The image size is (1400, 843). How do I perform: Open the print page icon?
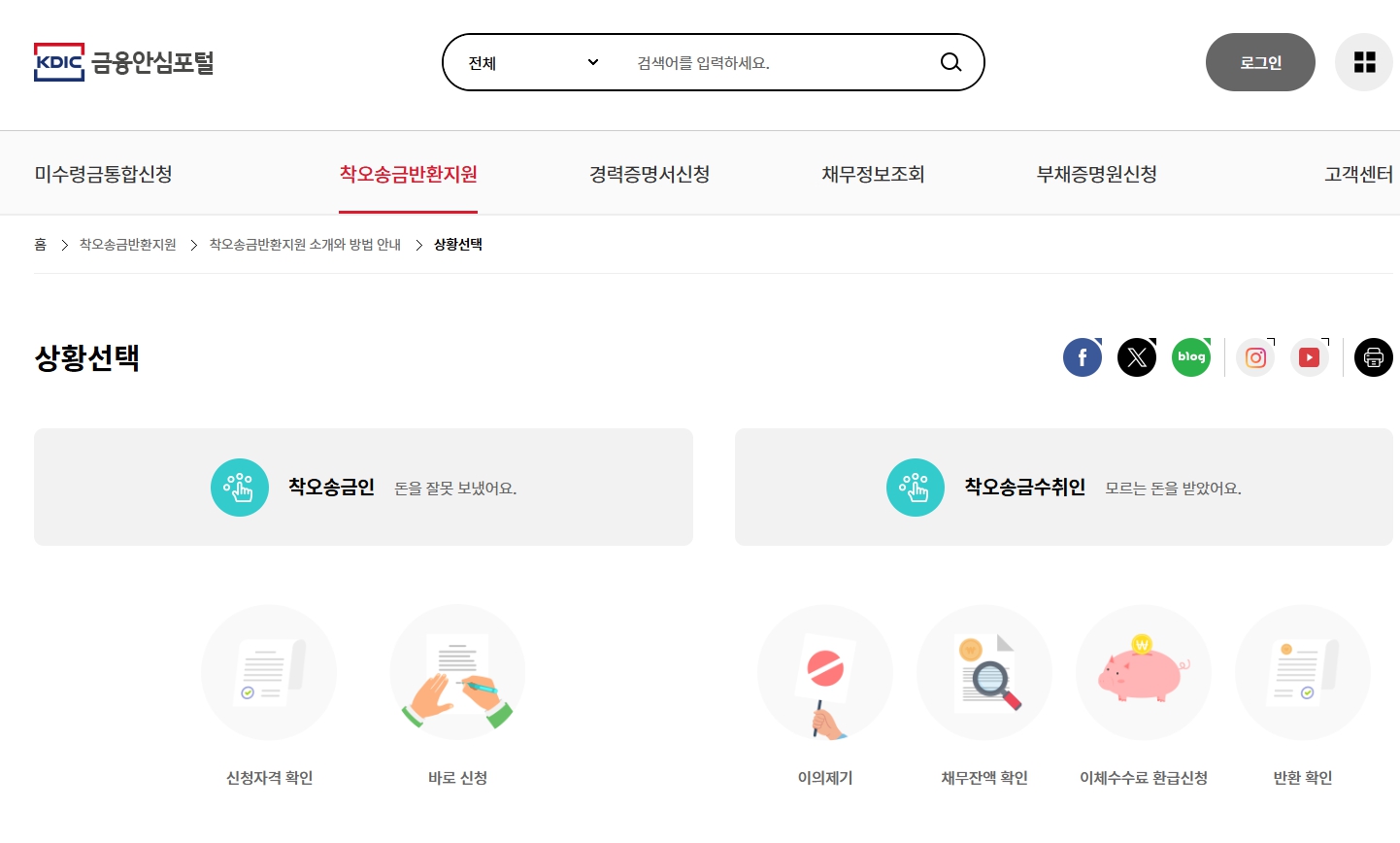pyautogui.click(x=1373, y=356)
